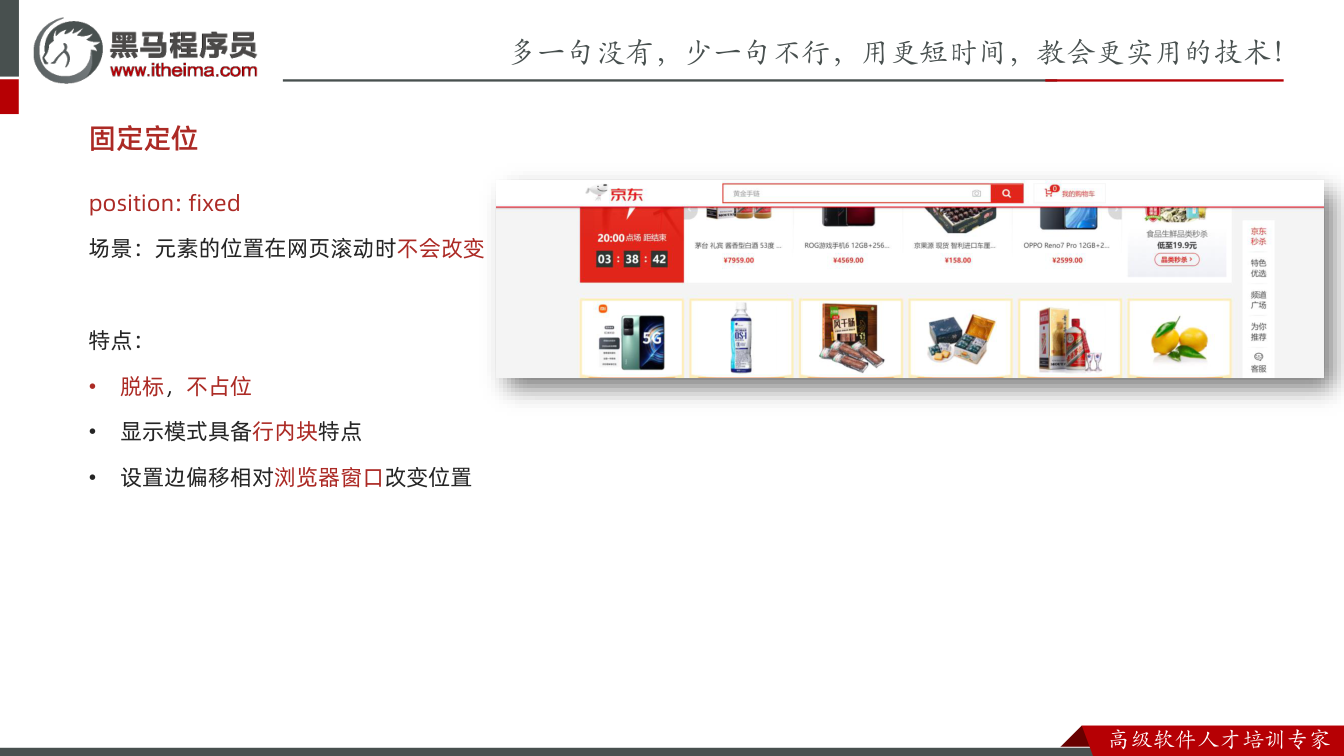Click the 客服 headset icon in sidebar
Image resolution: width=1344 pixels, height=756 pixels.
[x=1258, y=357]
